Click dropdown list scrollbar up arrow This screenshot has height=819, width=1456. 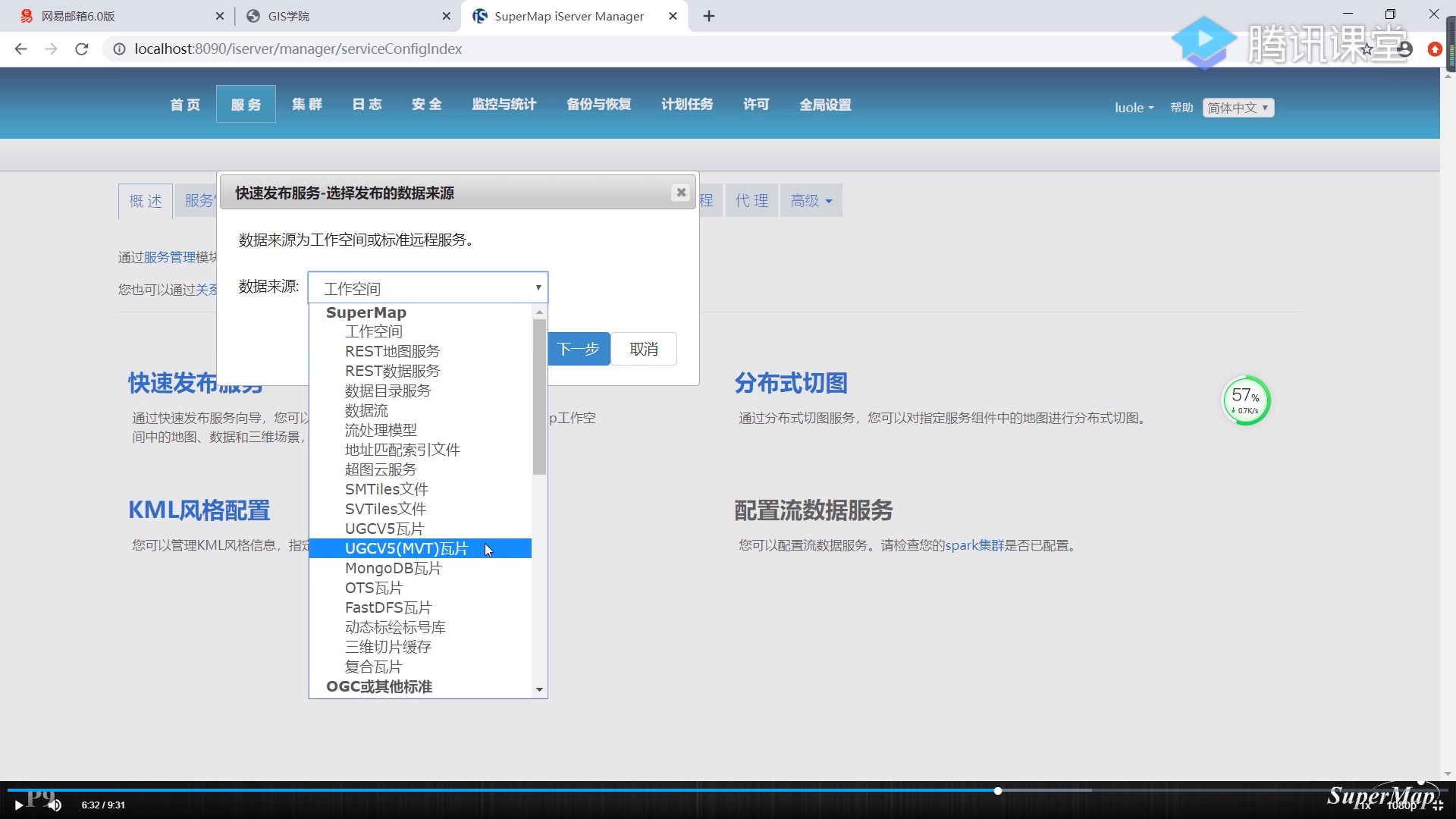click(539, 312)
